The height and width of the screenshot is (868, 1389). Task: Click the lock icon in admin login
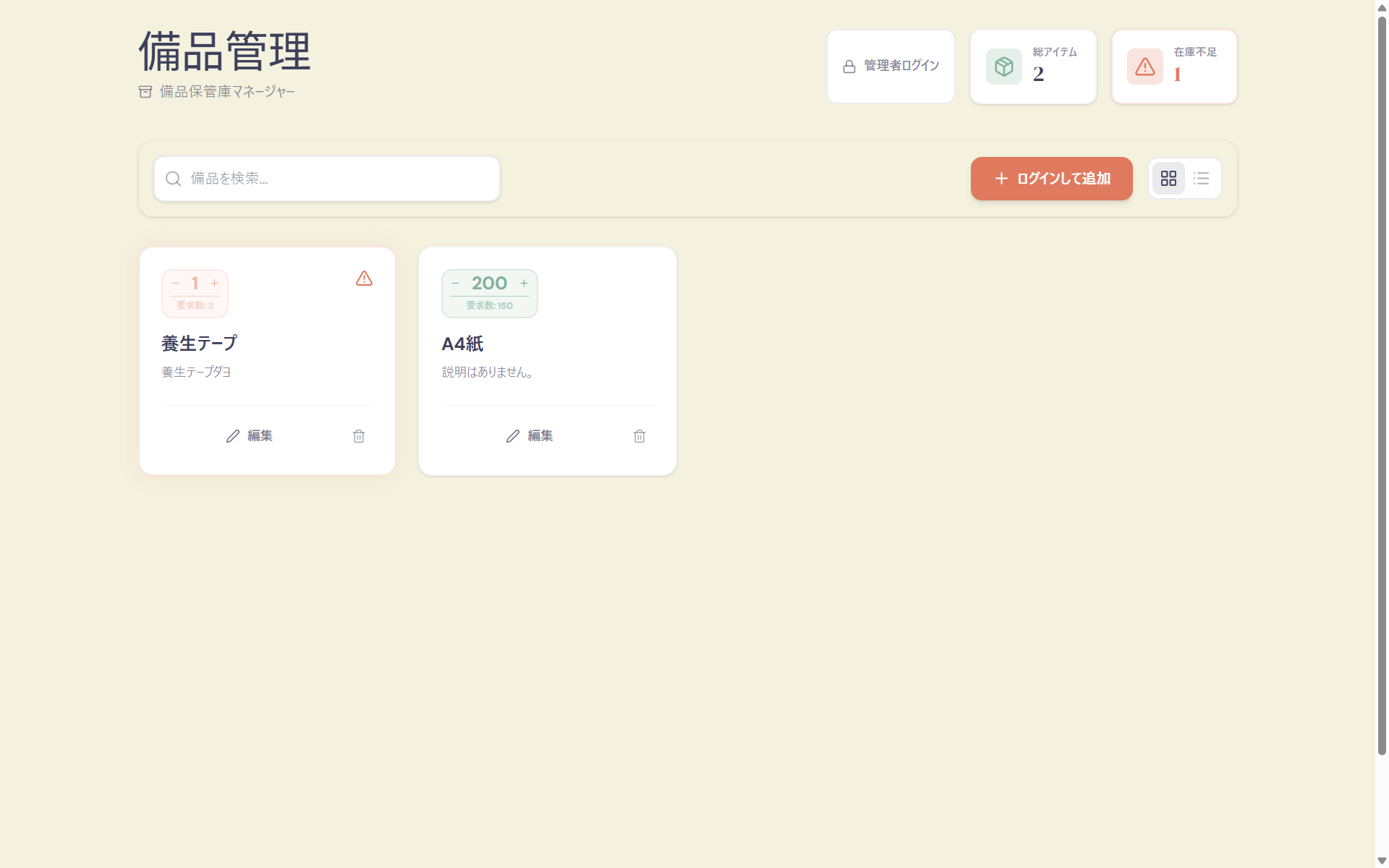pyautogui.click(x=849, y=67)
